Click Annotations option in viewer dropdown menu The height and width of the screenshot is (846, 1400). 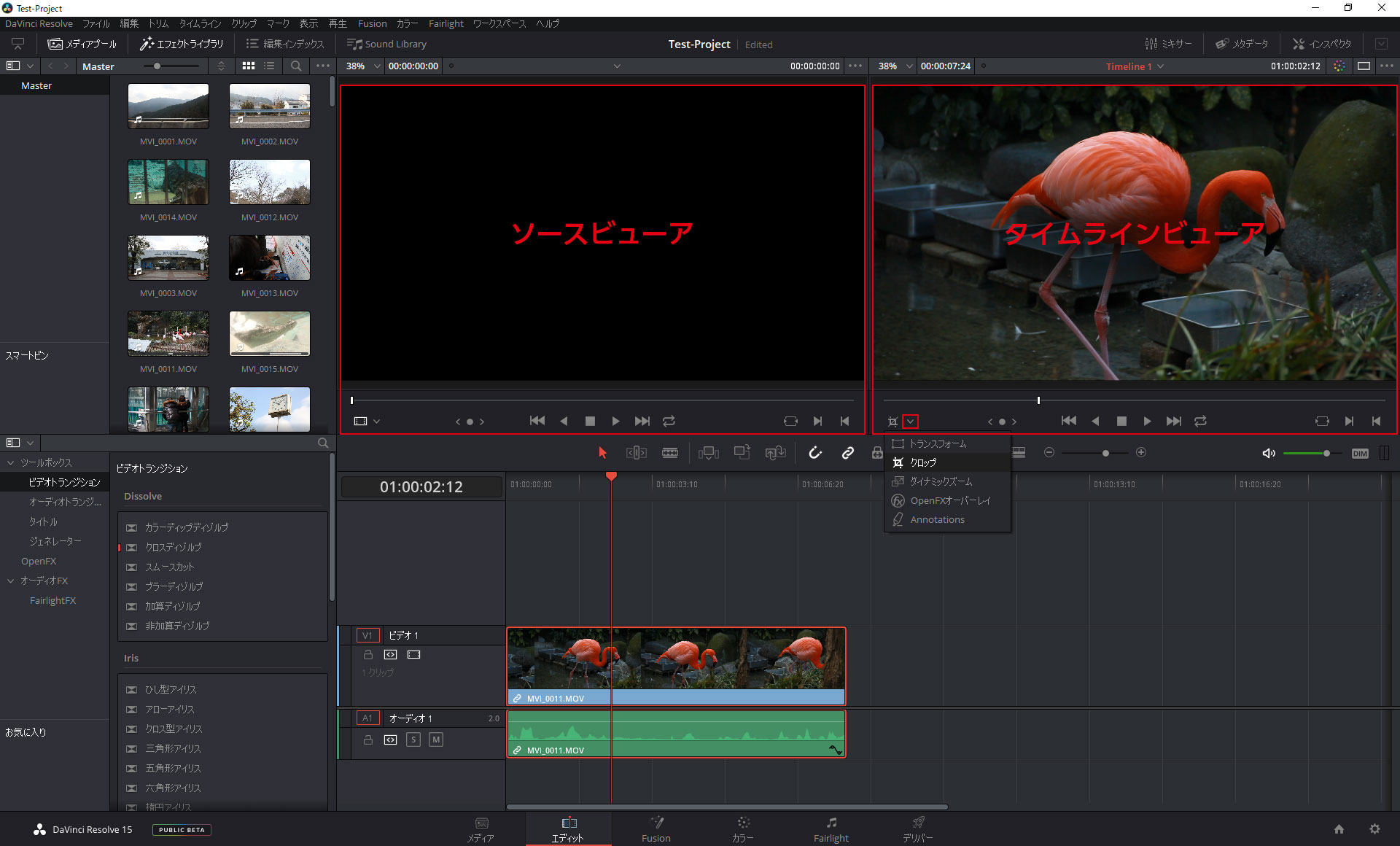tap(937, 519)
